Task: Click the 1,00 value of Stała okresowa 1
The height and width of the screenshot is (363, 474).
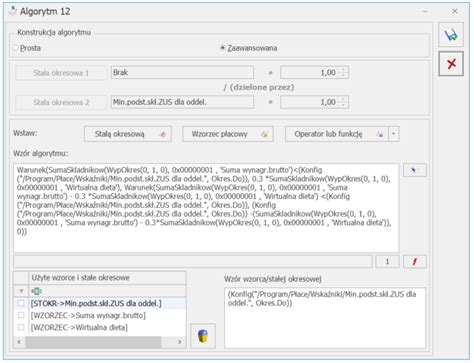Action: pyautogui.click(x=309, y=72)
